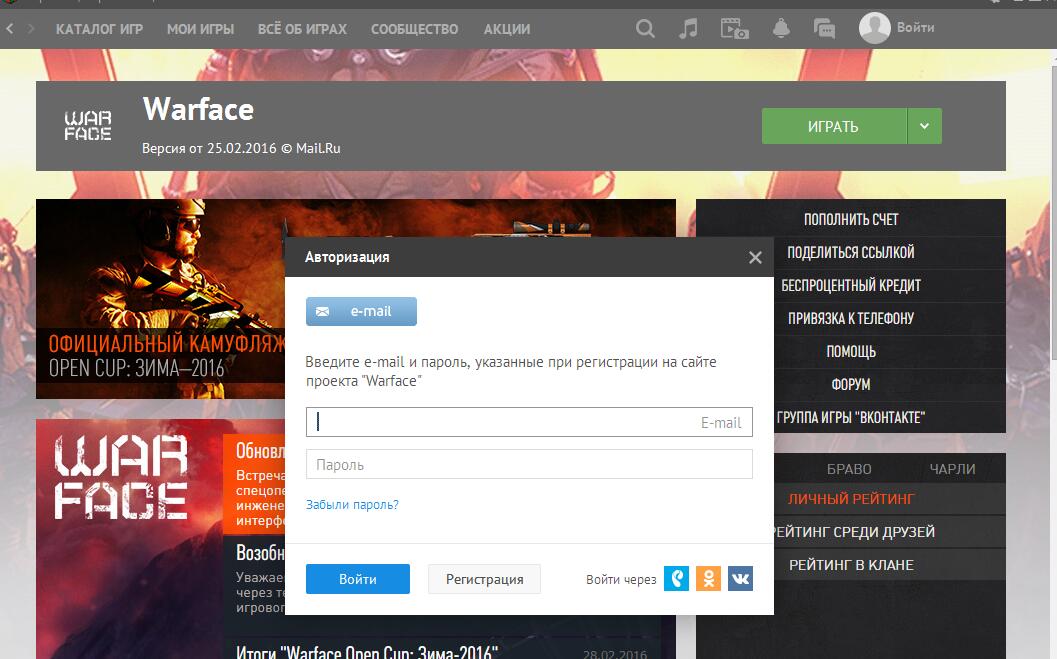Select ЛИЧНЫЙ РЕЙТИНГ option
Image resolution: width=1057 pixels, height=659 pixels.
851,499
